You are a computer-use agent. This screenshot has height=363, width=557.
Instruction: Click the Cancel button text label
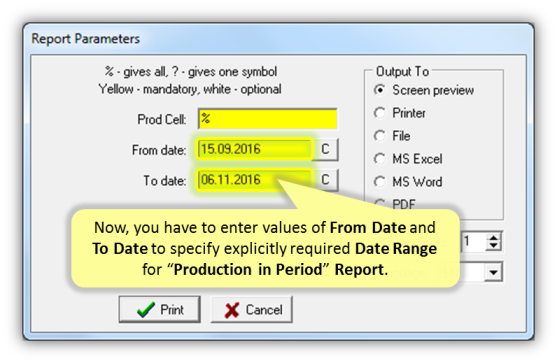(264, 310)
